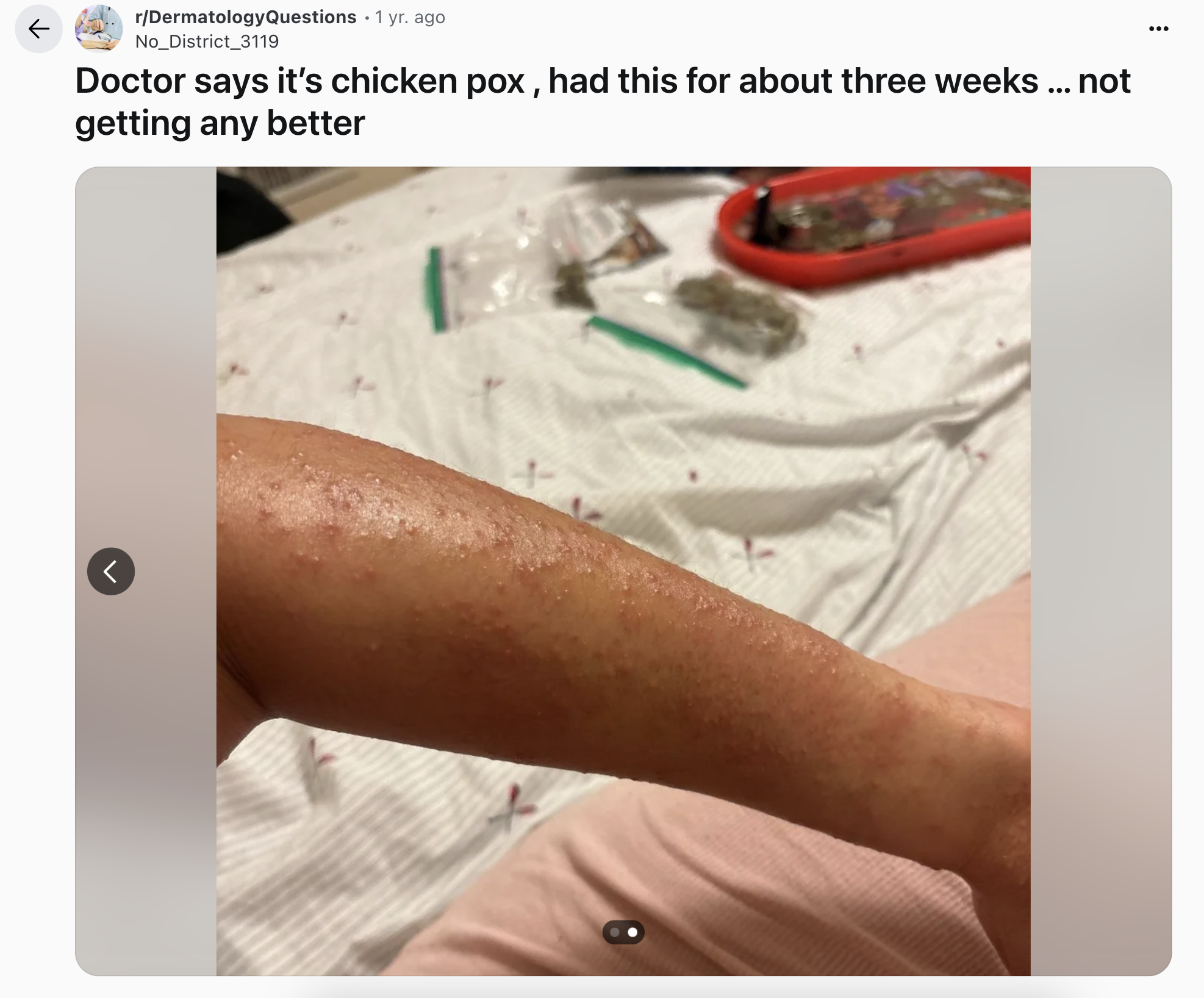This screenshot has width=1204, height=998.
Task: Select the first gallery pagination dot
Action: [x=615, y=932]
